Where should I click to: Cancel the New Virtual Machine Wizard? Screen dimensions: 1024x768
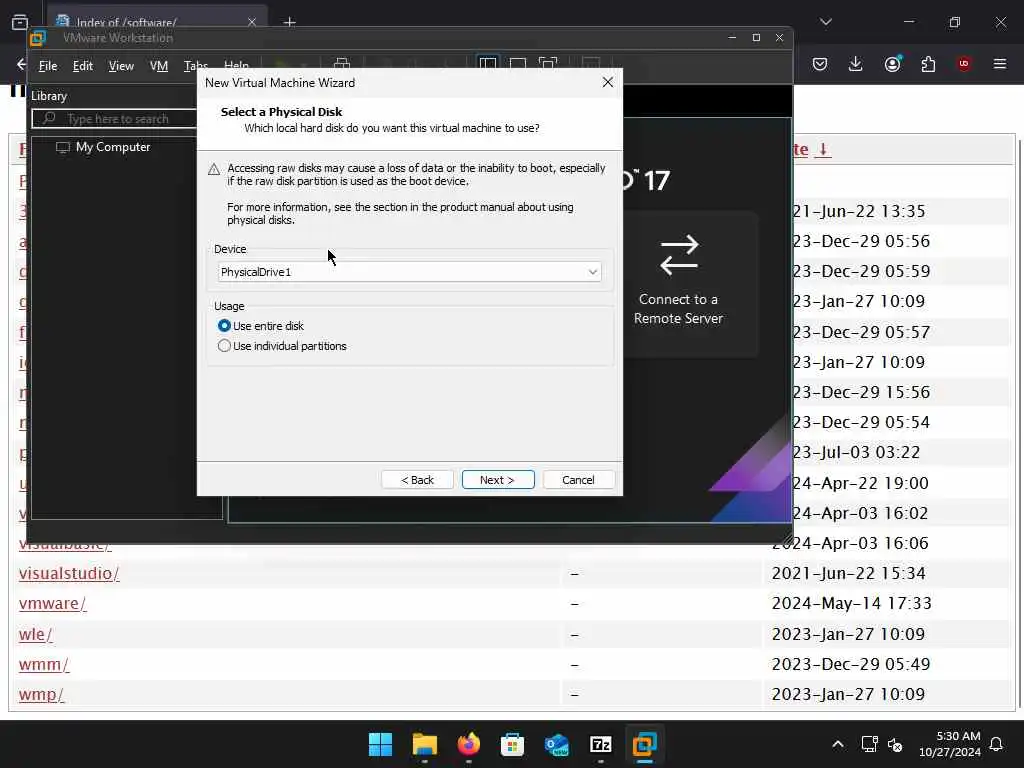point(579,479)
